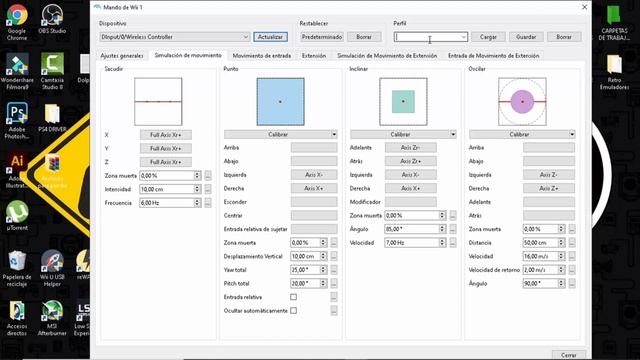Click Punto Izquierda Axis X- button
Screen dimensions: 640x360
[314, 175]
